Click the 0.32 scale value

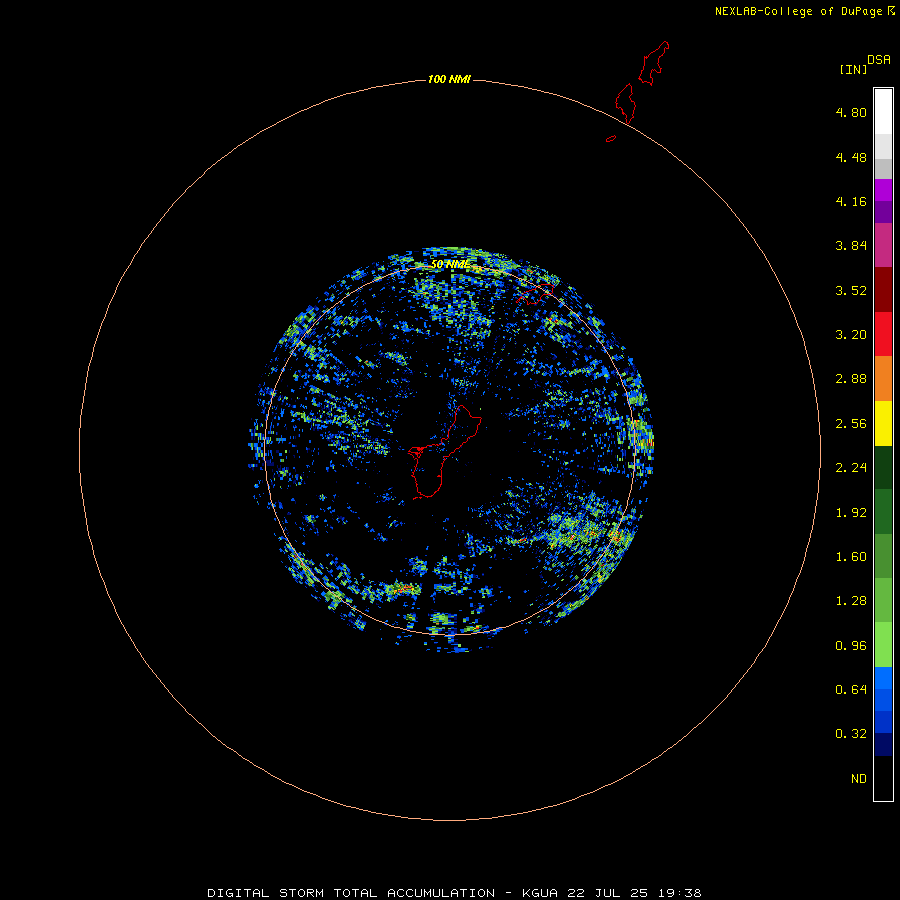coord(851,734)
